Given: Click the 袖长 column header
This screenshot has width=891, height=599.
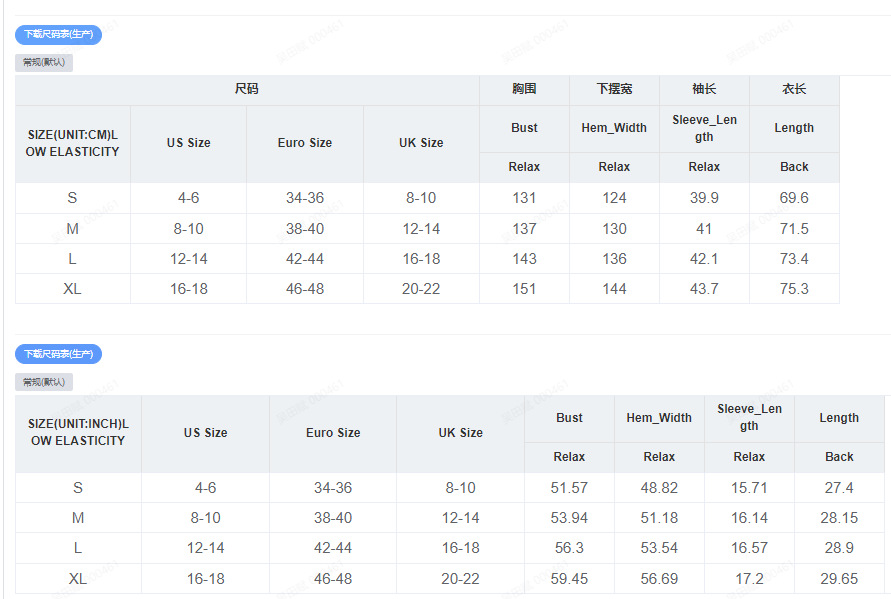Looking at the screenshot, I should point(704,89).
